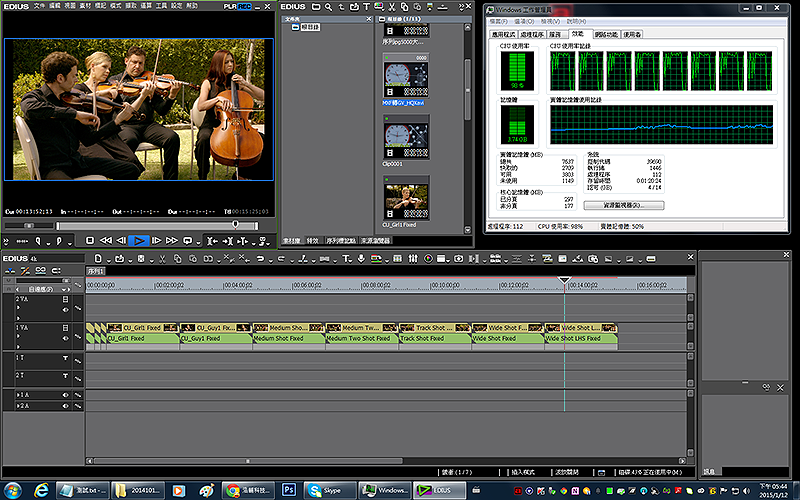Image resolution: width=800 pixels, height=500 pixels.
Task: Open the Create Title dropdown arrow in timeline
Action: 352,261
